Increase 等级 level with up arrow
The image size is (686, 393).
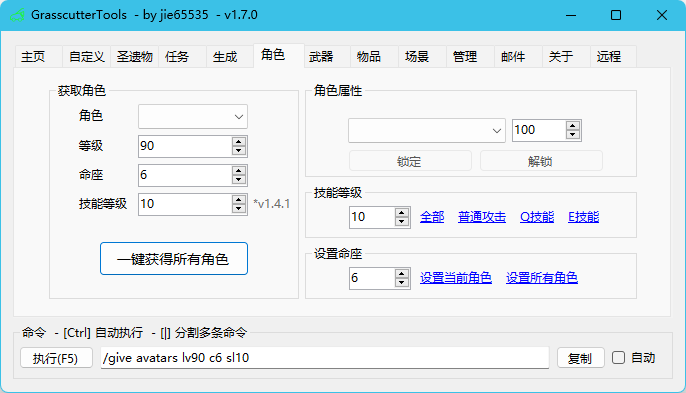238,141
